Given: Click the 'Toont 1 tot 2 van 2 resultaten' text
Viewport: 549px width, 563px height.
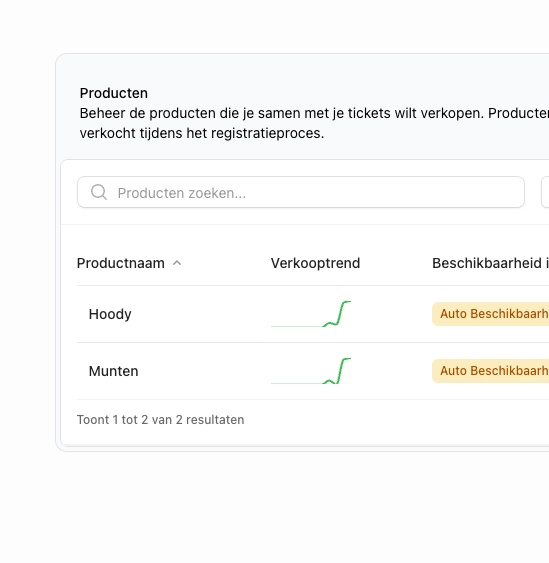Looking at the screenshot, I should click(160, 420).
